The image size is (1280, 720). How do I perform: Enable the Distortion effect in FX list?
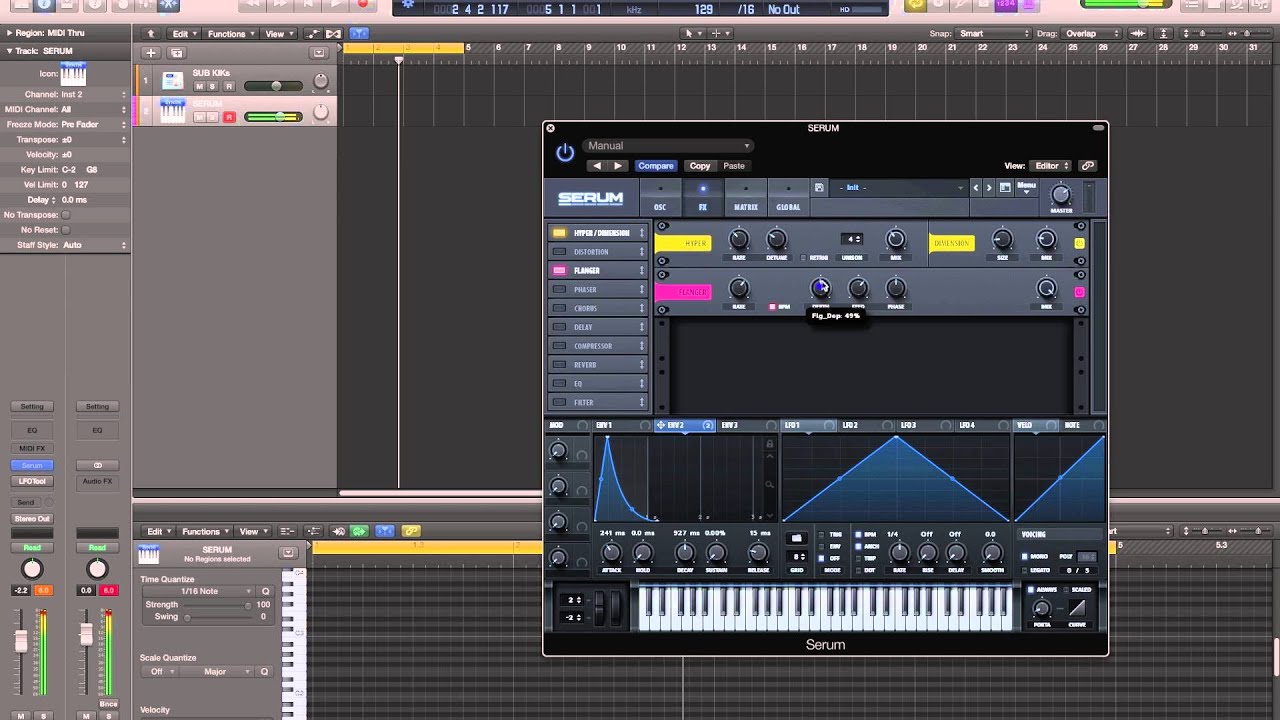click(x=559, y=252)
